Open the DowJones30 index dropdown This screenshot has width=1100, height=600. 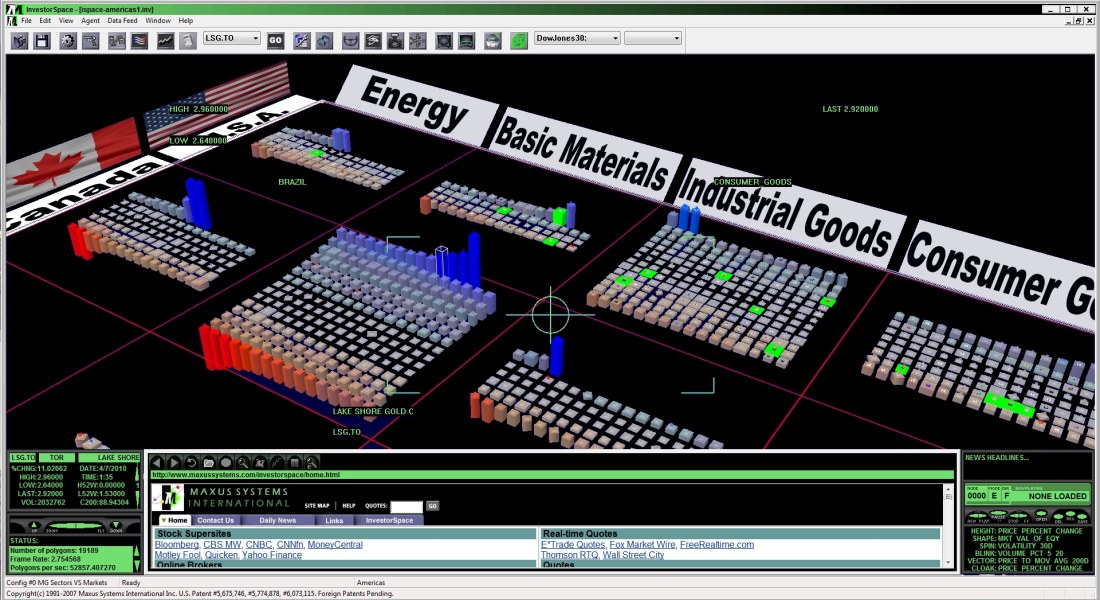pos(615,39)
